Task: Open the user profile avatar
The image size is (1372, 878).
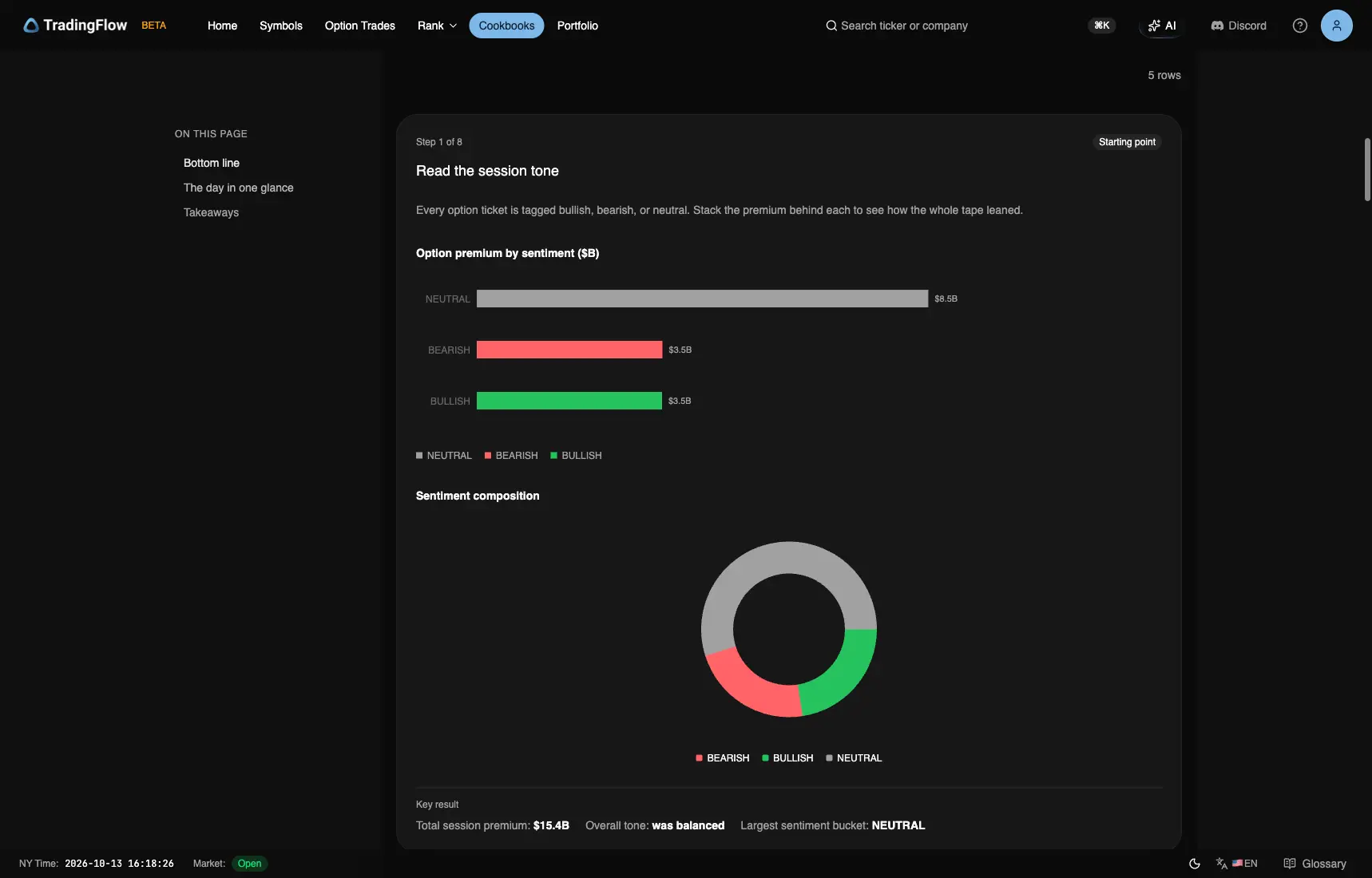Action: (x=1337, y=26)
